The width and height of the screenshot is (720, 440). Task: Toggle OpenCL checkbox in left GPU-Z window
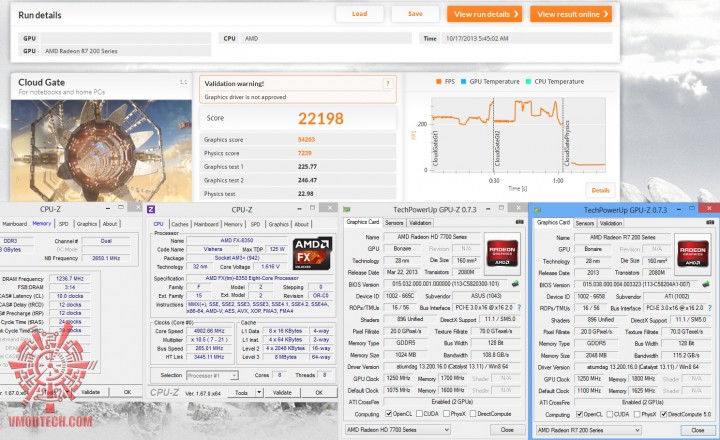(x=389, y=414)
